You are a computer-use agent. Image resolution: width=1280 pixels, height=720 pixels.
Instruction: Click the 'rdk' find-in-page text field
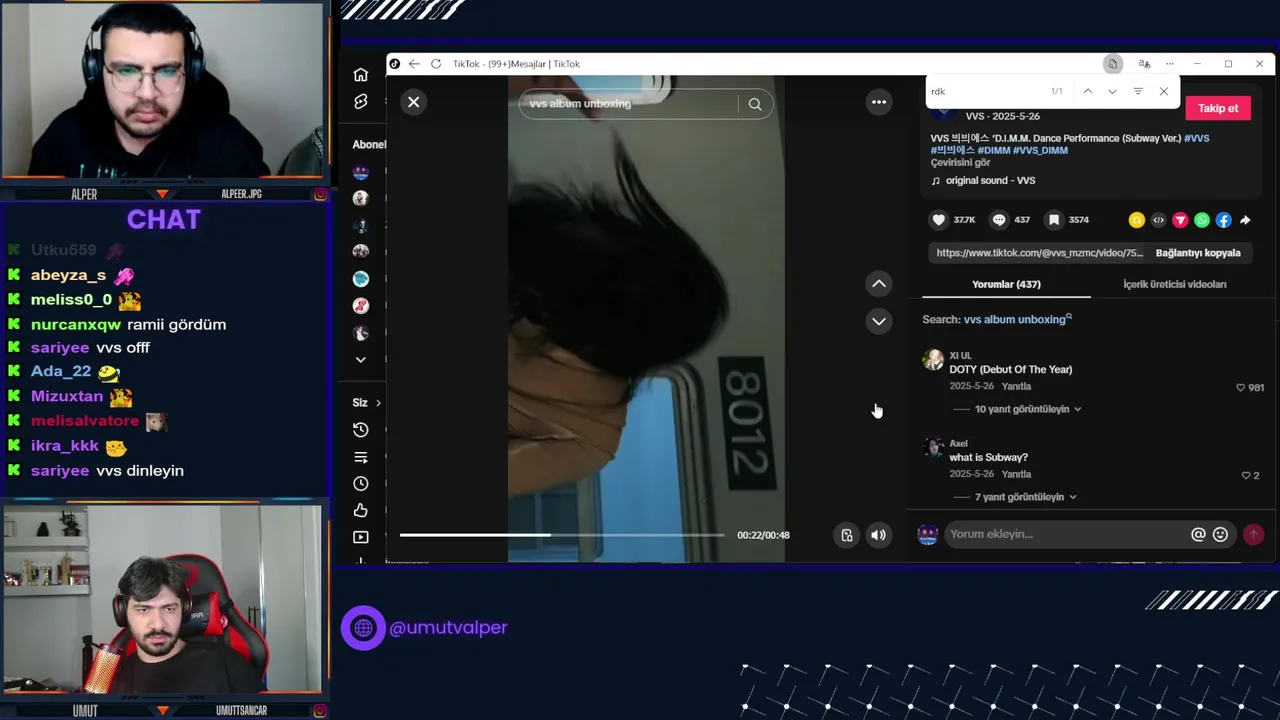click(x=985, y=91)
